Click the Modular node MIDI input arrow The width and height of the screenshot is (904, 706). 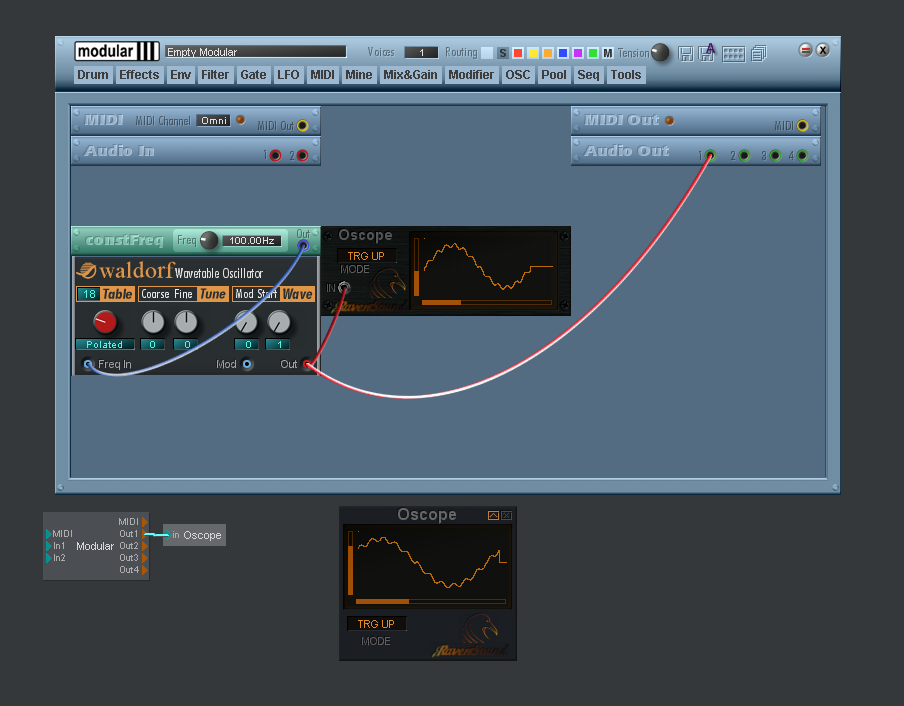pyautogui.click(x=48, y=534)
